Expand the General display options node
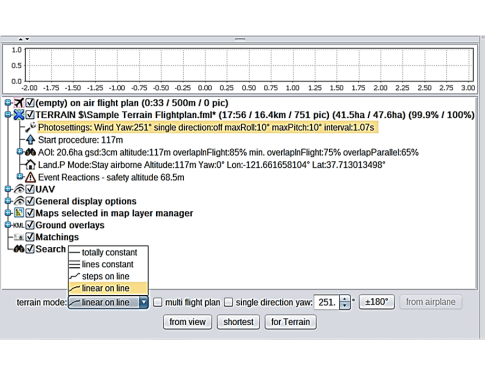The image size is (485, 375). (x=7, y=201)
